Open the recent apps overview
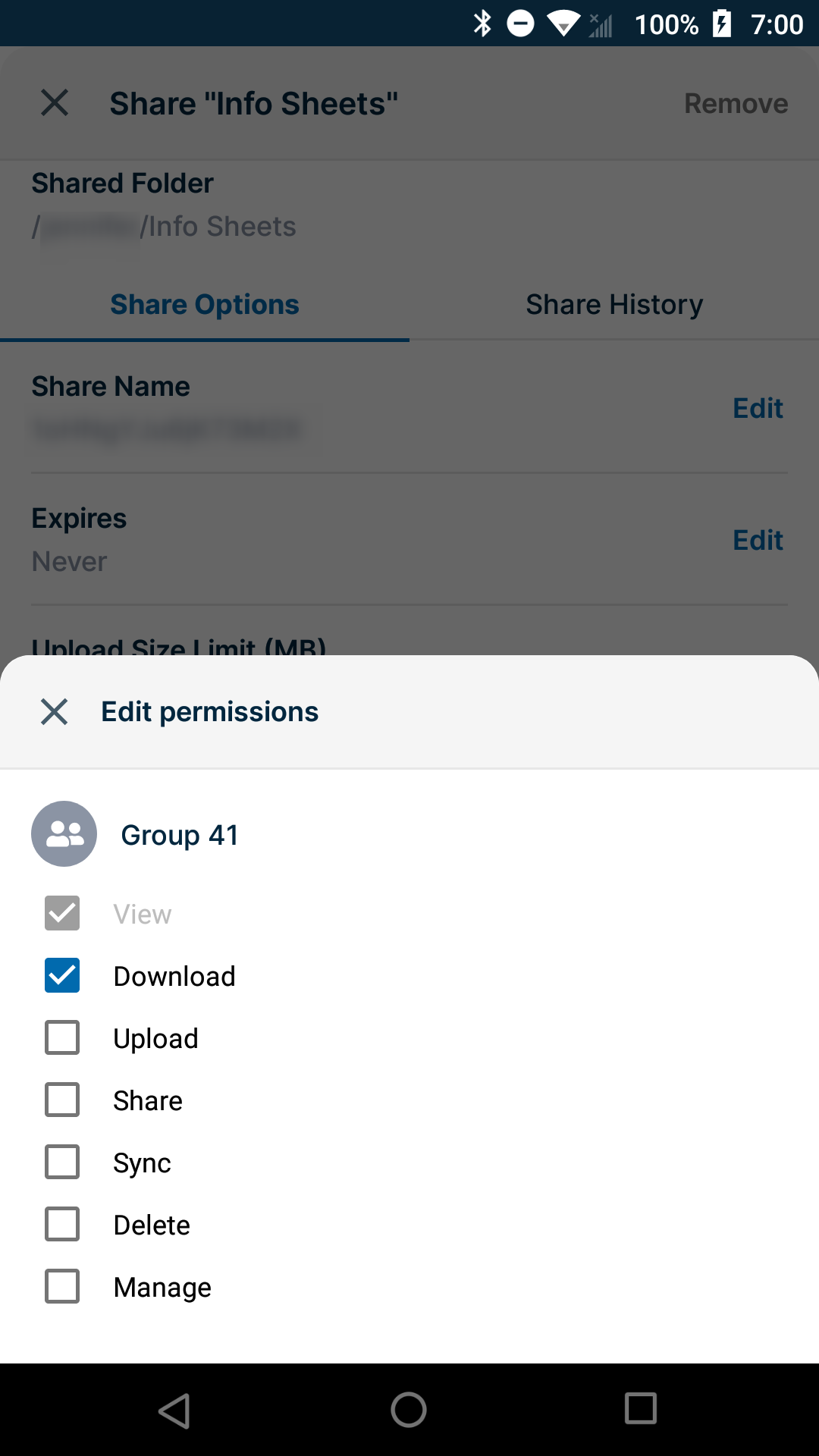 tap(641, 1409)
